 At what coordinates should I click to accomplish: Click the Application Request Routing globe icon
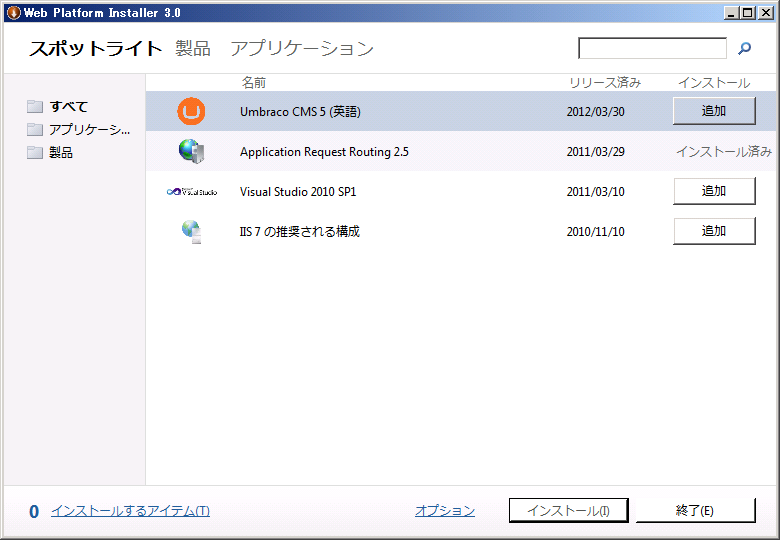[192, 151]
